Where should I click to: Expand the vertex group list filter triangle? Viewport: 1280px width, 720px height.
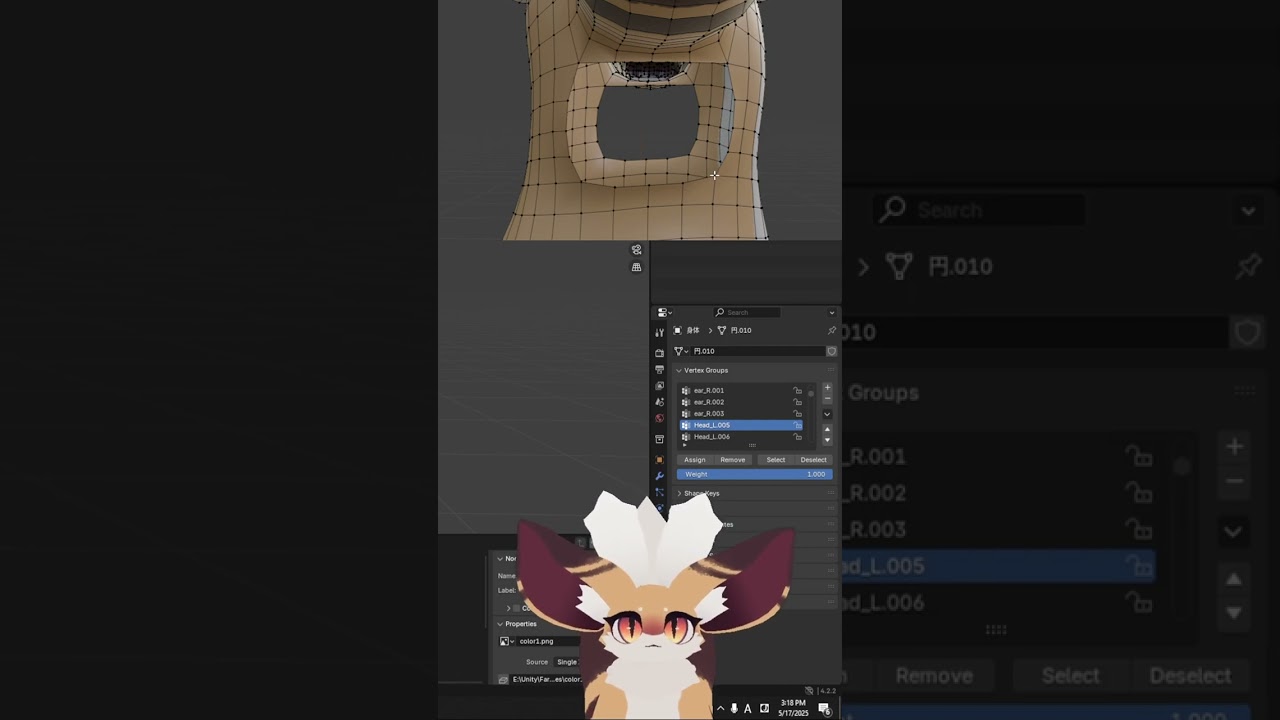click(684, 445)
